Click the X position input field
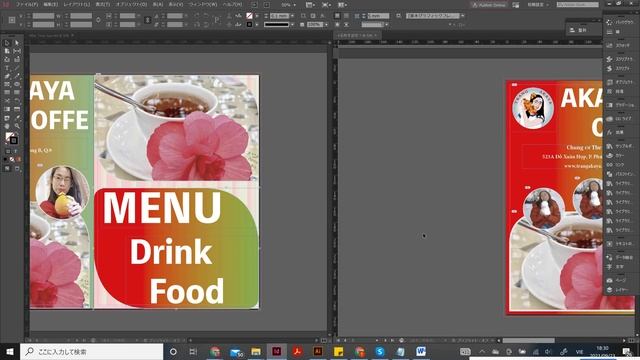Viewport: 640px width, 360px height. 43,16
